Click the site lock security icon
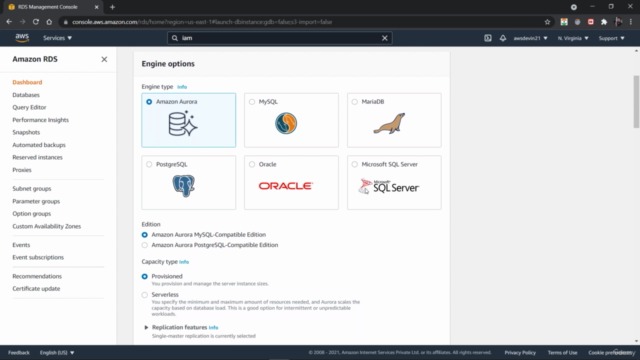The width and height of the screenshot is (640, 360). [65, 22]
